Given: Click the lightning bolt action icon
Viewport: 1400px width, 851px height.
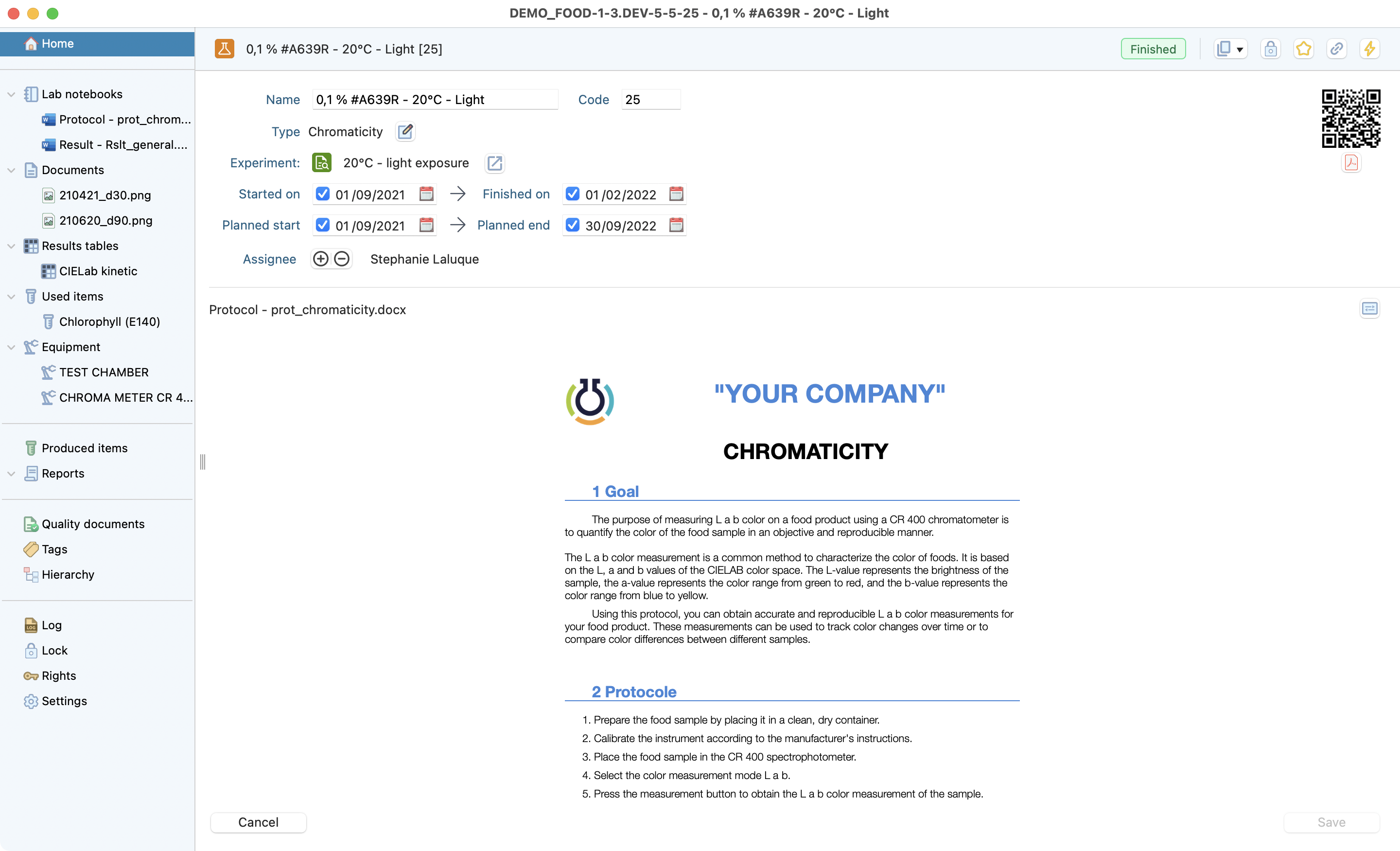Looking at the screenshot, I should [x=1369, y=49].
